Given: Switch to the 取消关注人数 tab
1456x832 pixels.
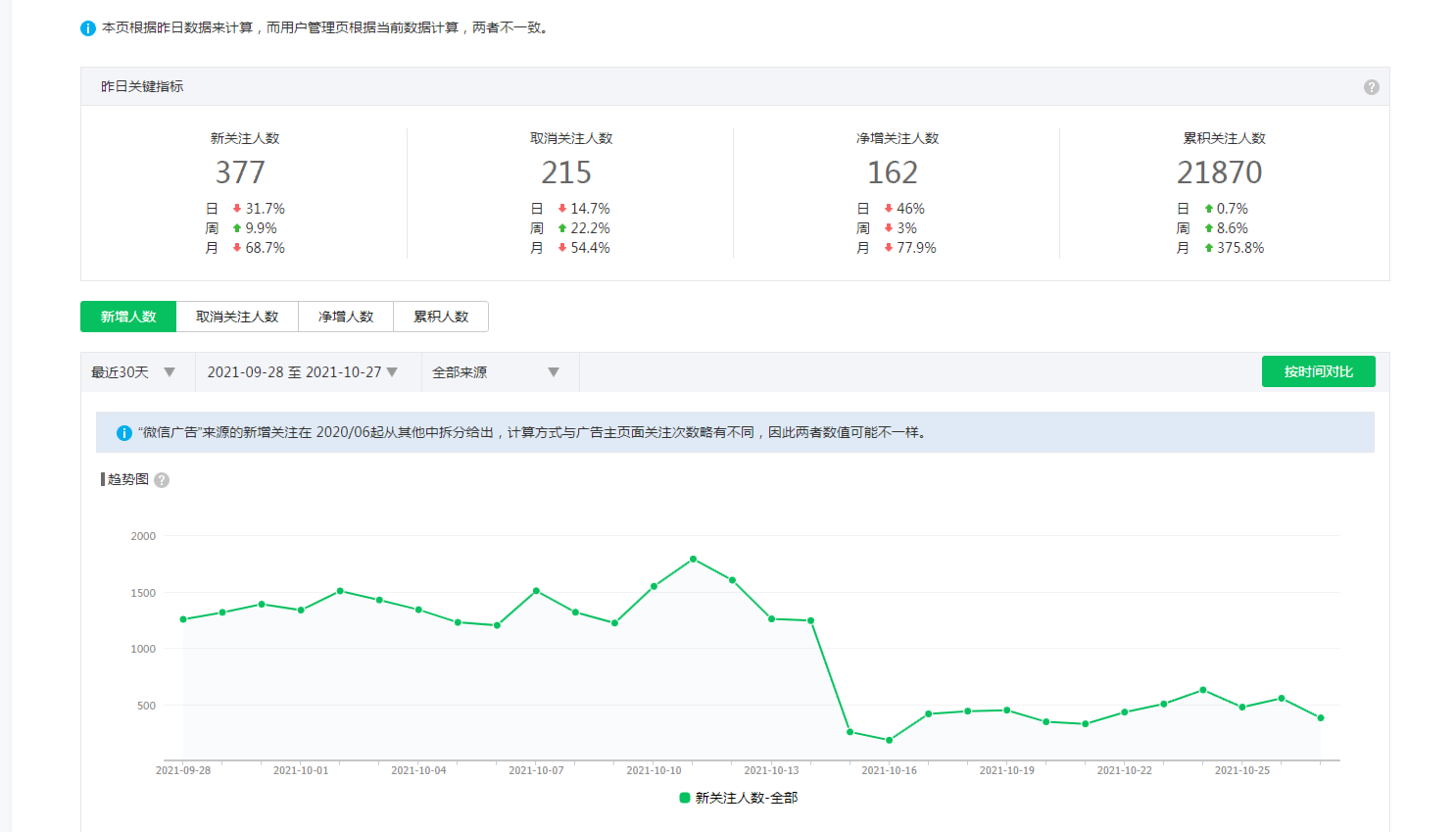Looking at the screenshot, I should coord(237,317).
